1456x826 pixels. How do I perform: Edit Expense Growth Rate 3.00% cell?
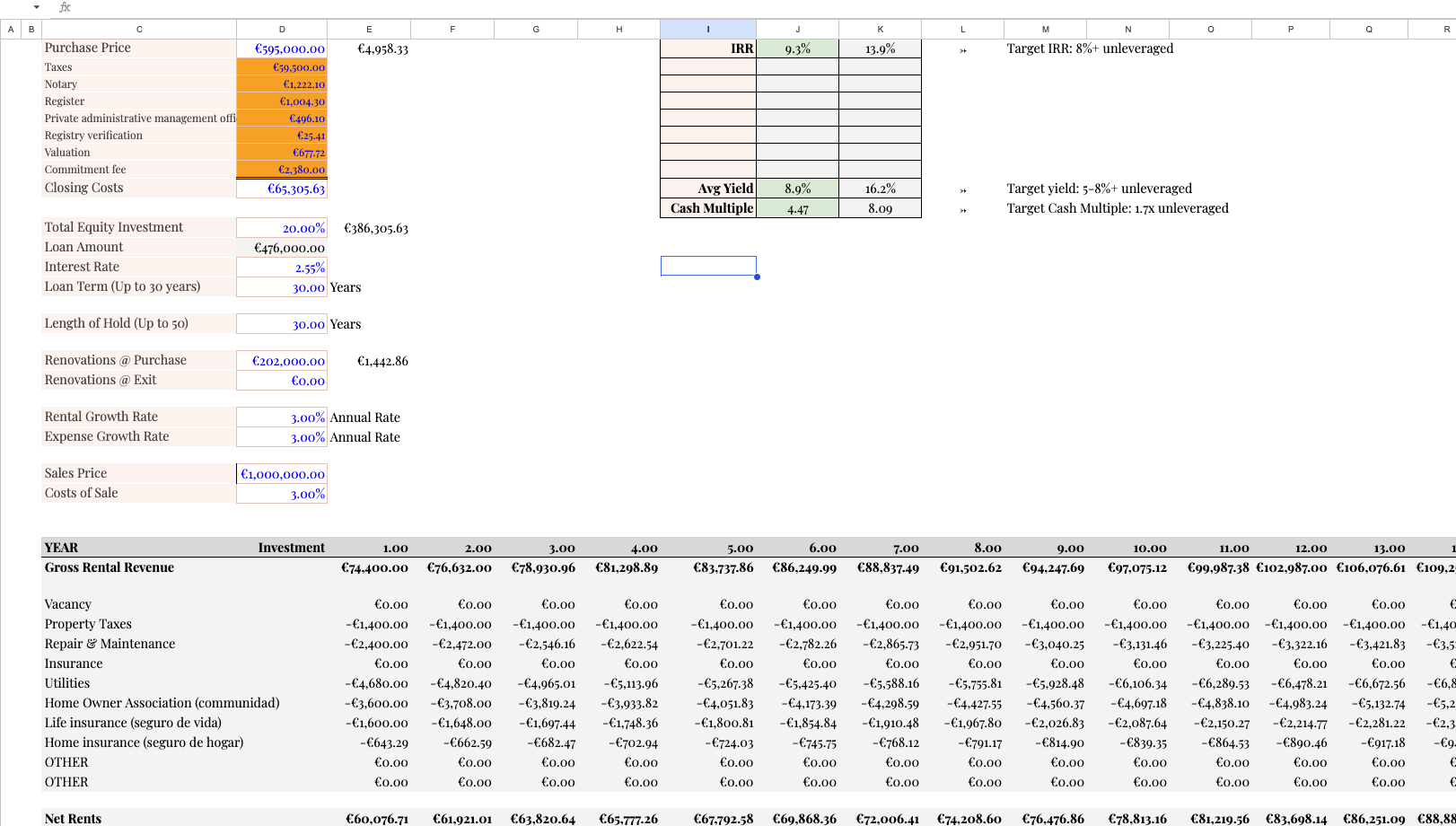pyautogui.click(x=282, y=437)
